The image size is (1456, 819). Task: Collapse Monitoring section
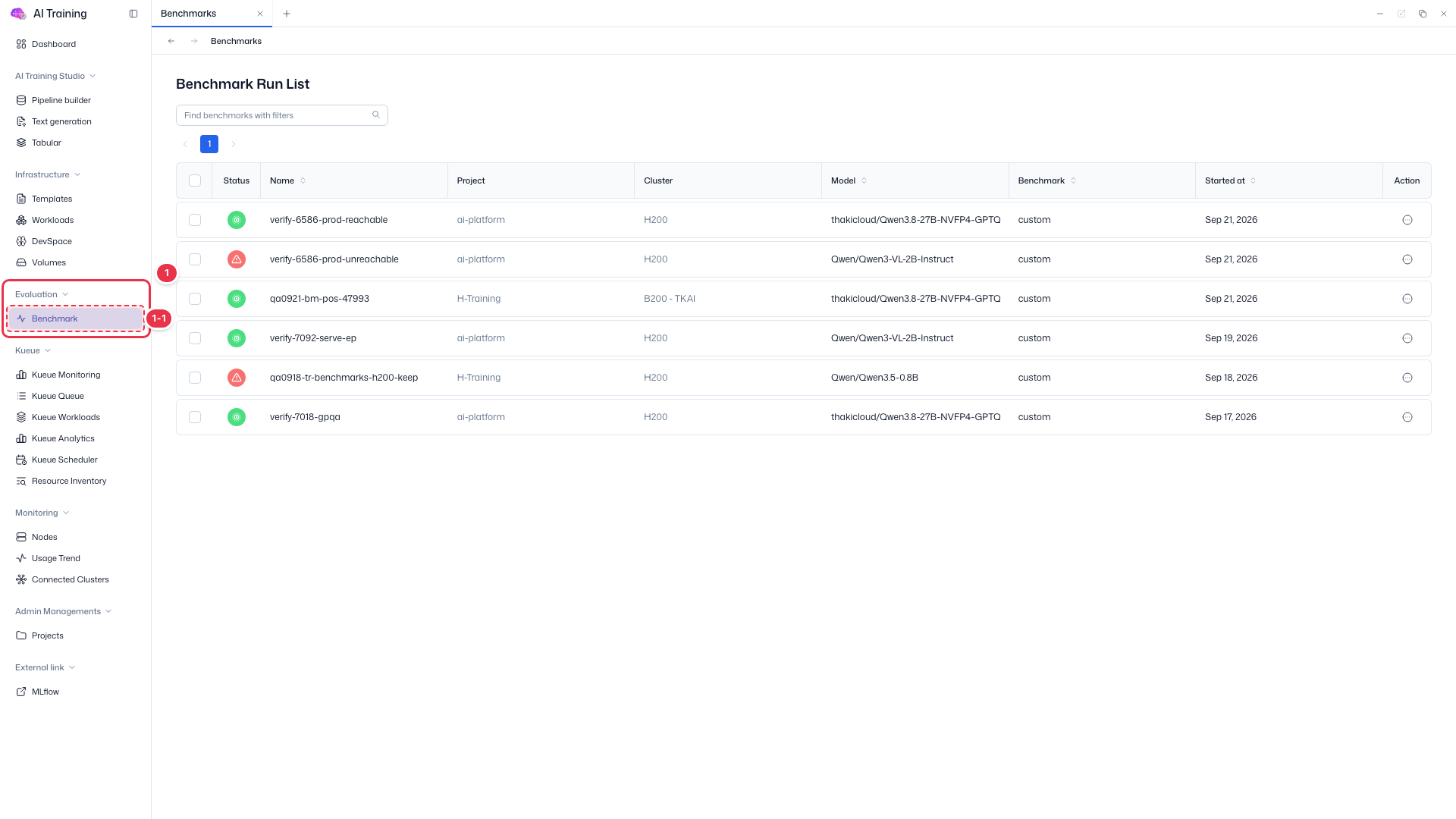pyautogui.click(x=42, y=513)
